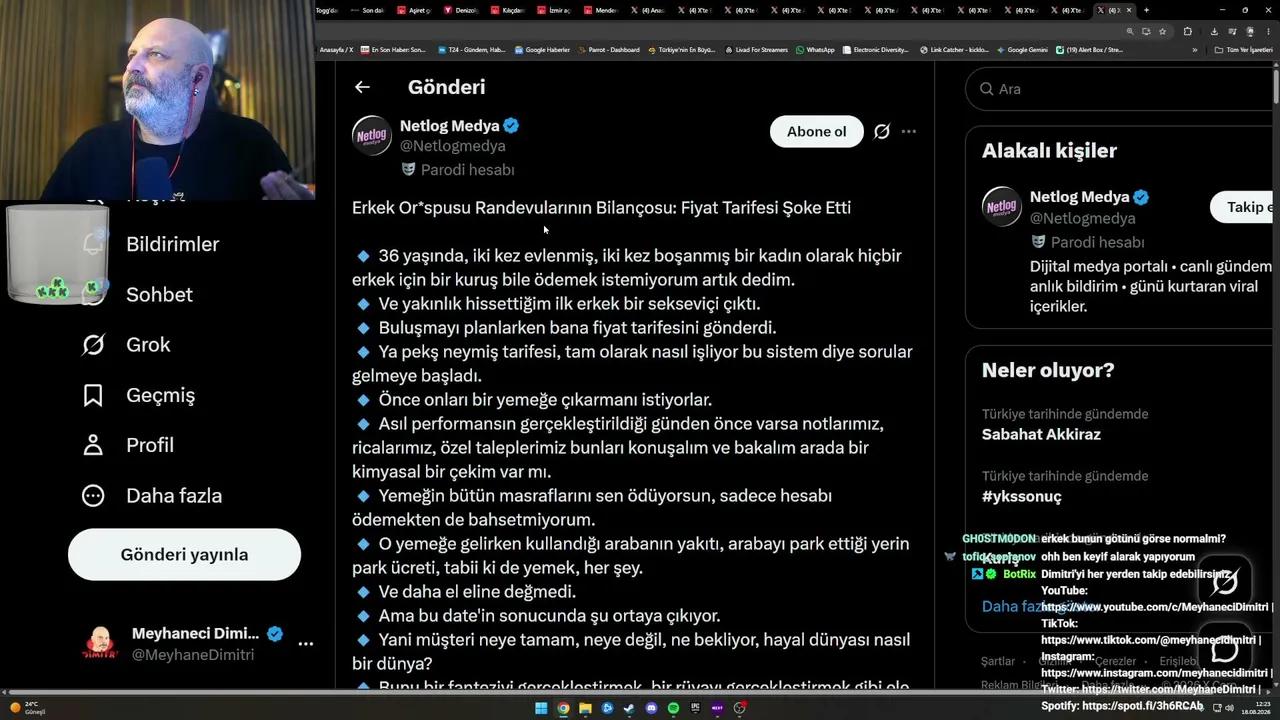Open browser downloads icon
This screenshot has width=1280, height=720.
(x=1214, y=31)
